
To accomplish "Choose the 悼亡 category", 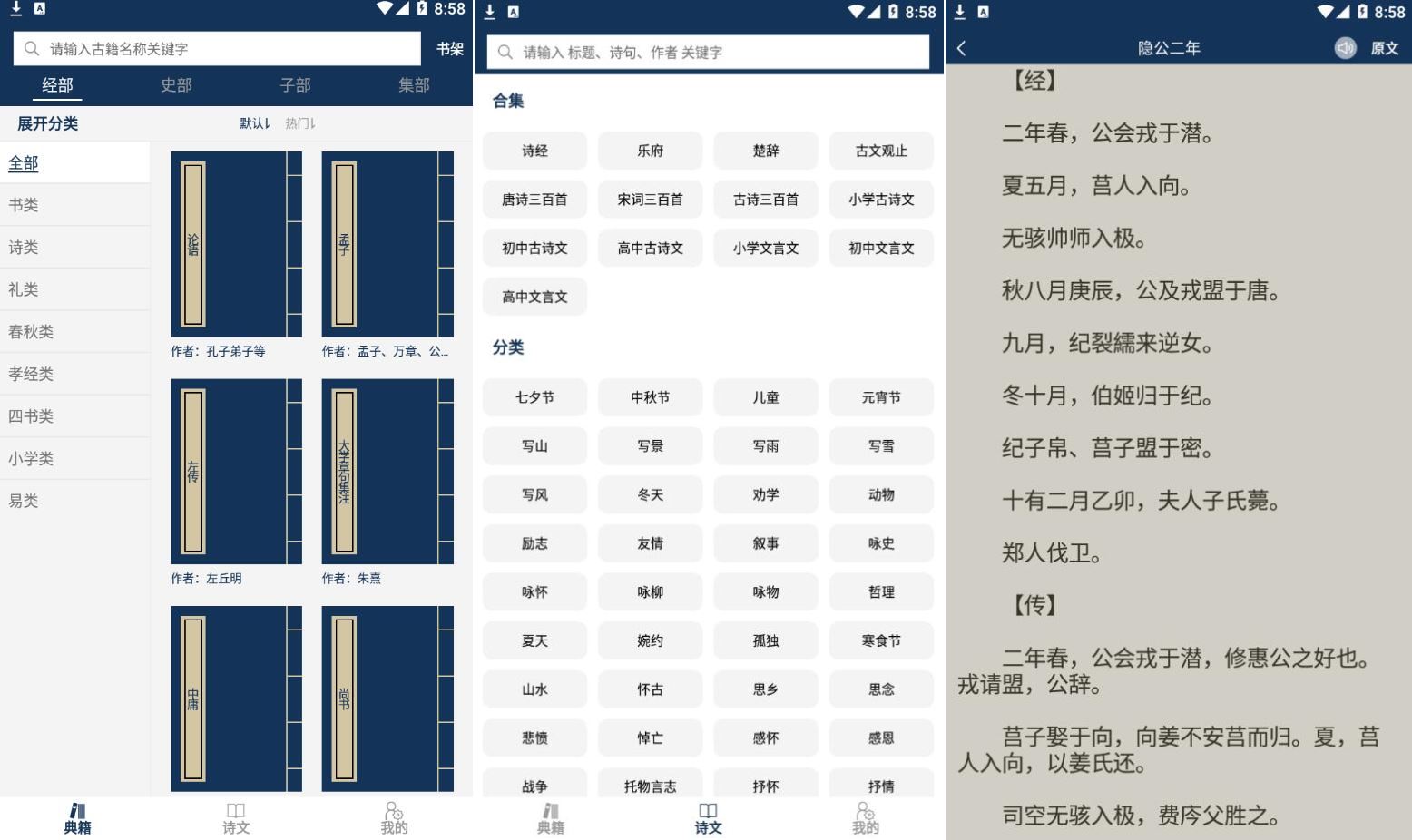I will 650,738.
